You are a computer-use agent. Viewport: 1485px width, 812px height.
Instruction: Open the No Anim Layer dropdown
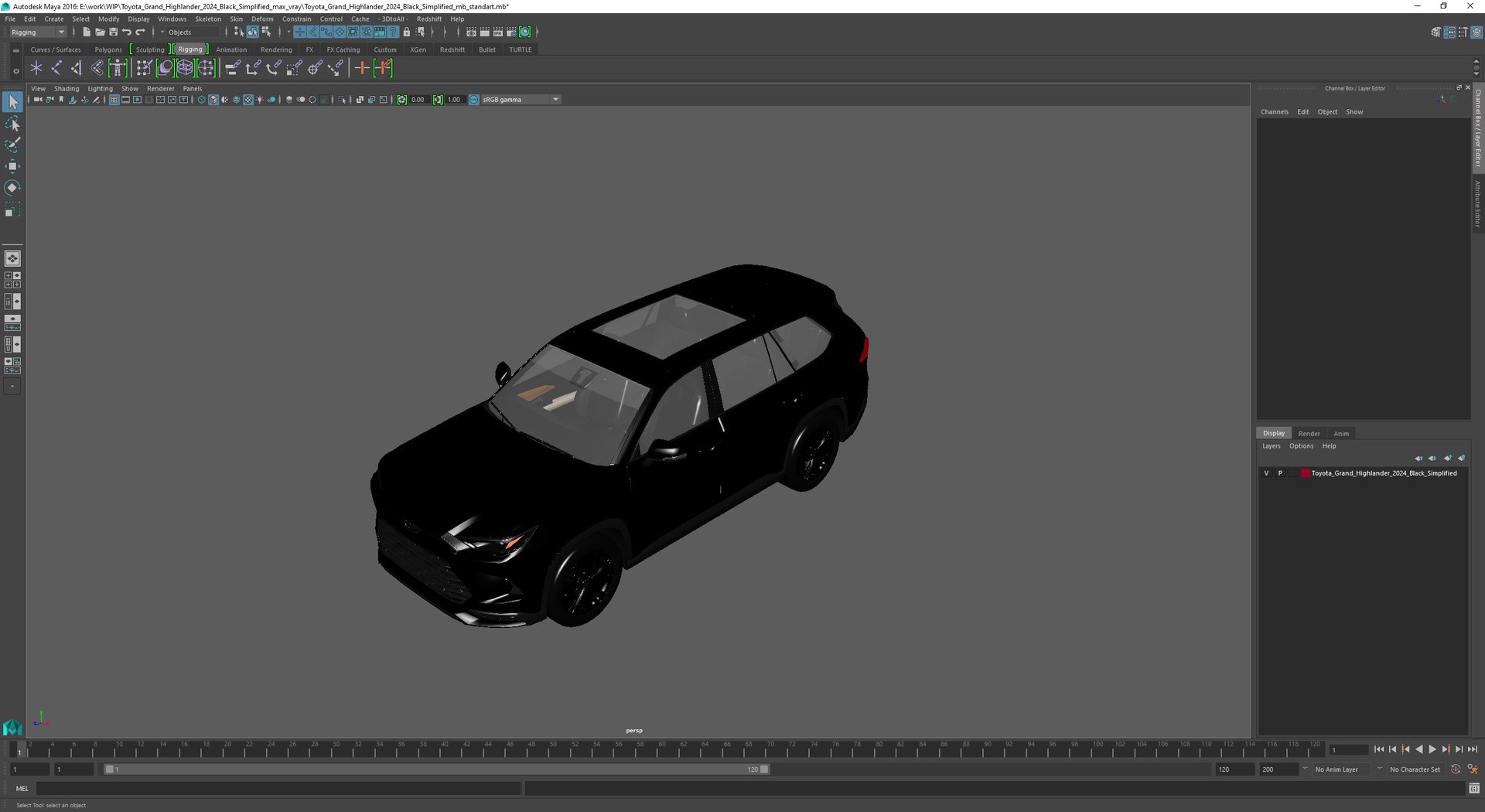tap(1343, 769)
